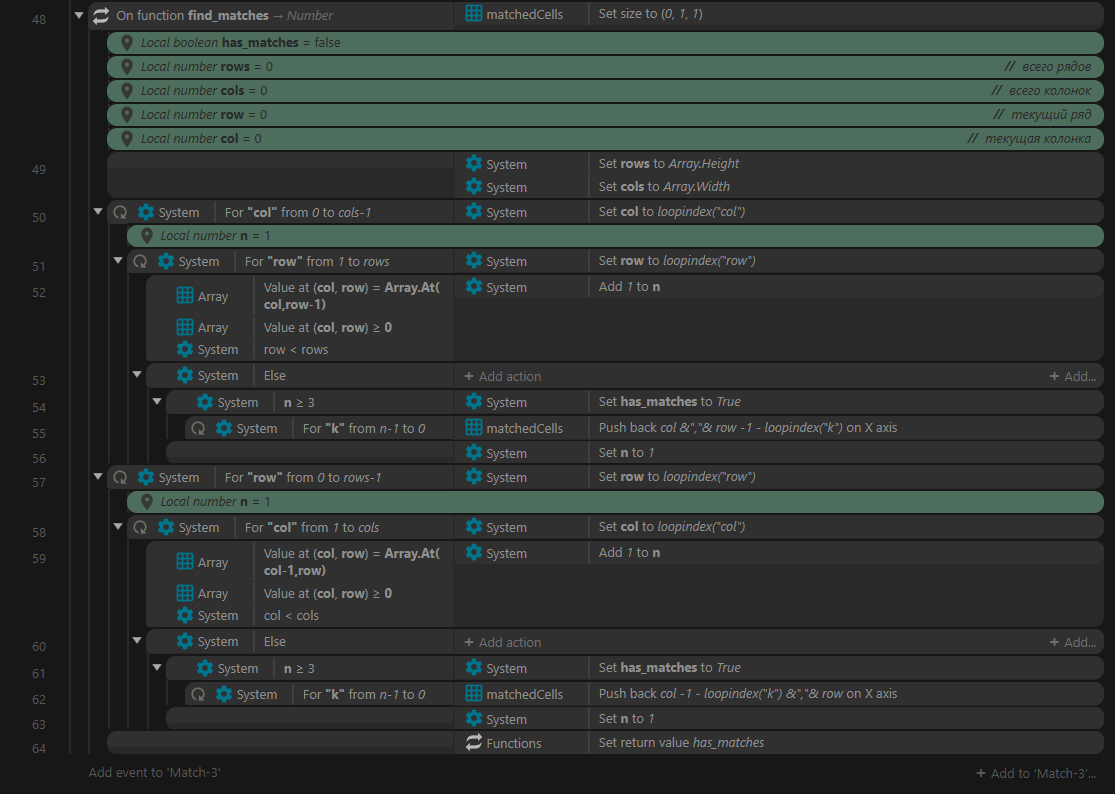Click the System gear icon for 'Set cols to Array.Width'
The image size is (1115, 794).
(474, 186)
